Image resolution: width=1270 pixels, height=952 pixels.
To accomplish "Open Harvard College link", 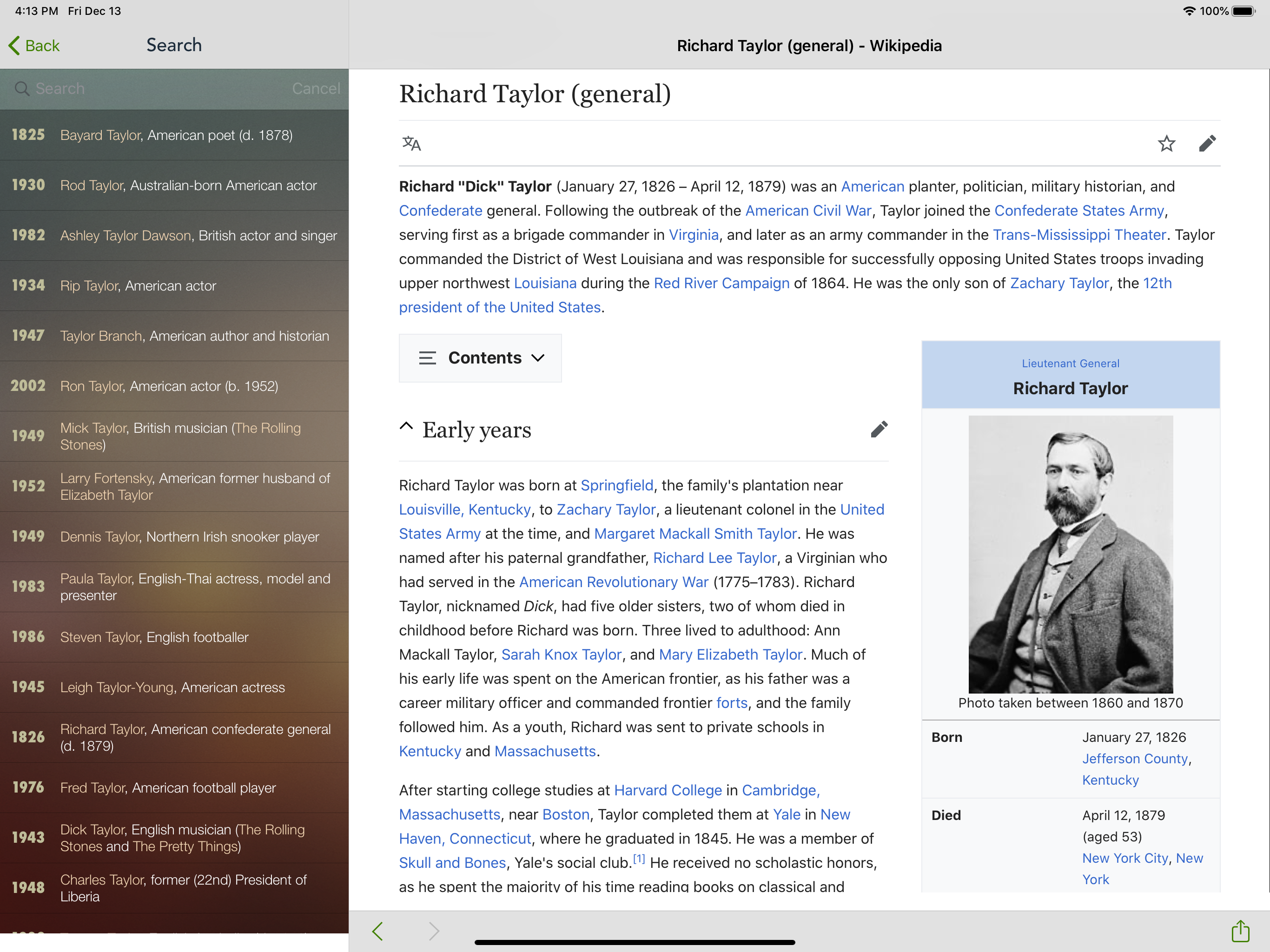I will (668, 790).
